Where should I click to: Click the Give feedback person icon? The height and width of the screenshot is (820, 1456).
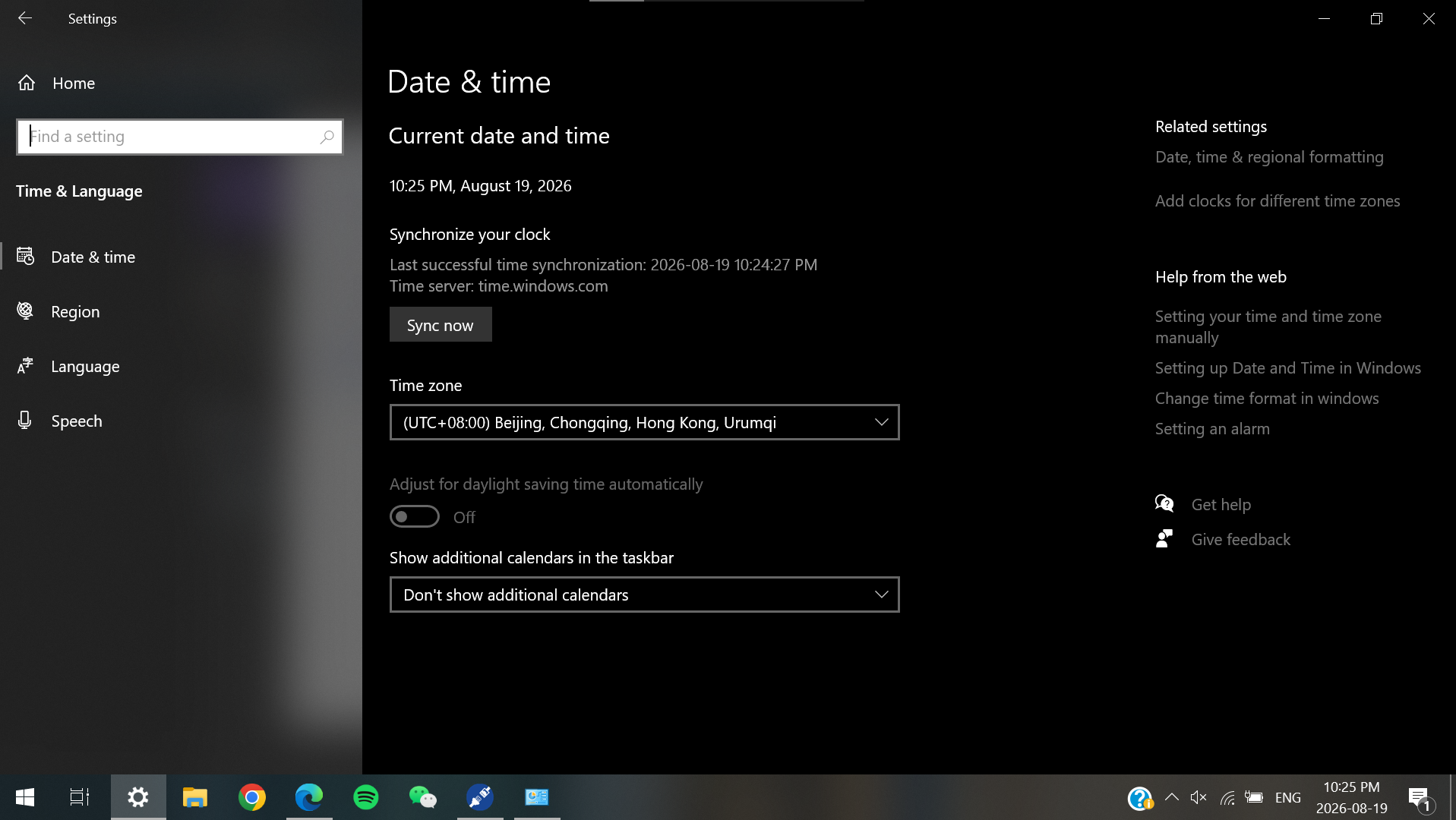coord(1164,539)
